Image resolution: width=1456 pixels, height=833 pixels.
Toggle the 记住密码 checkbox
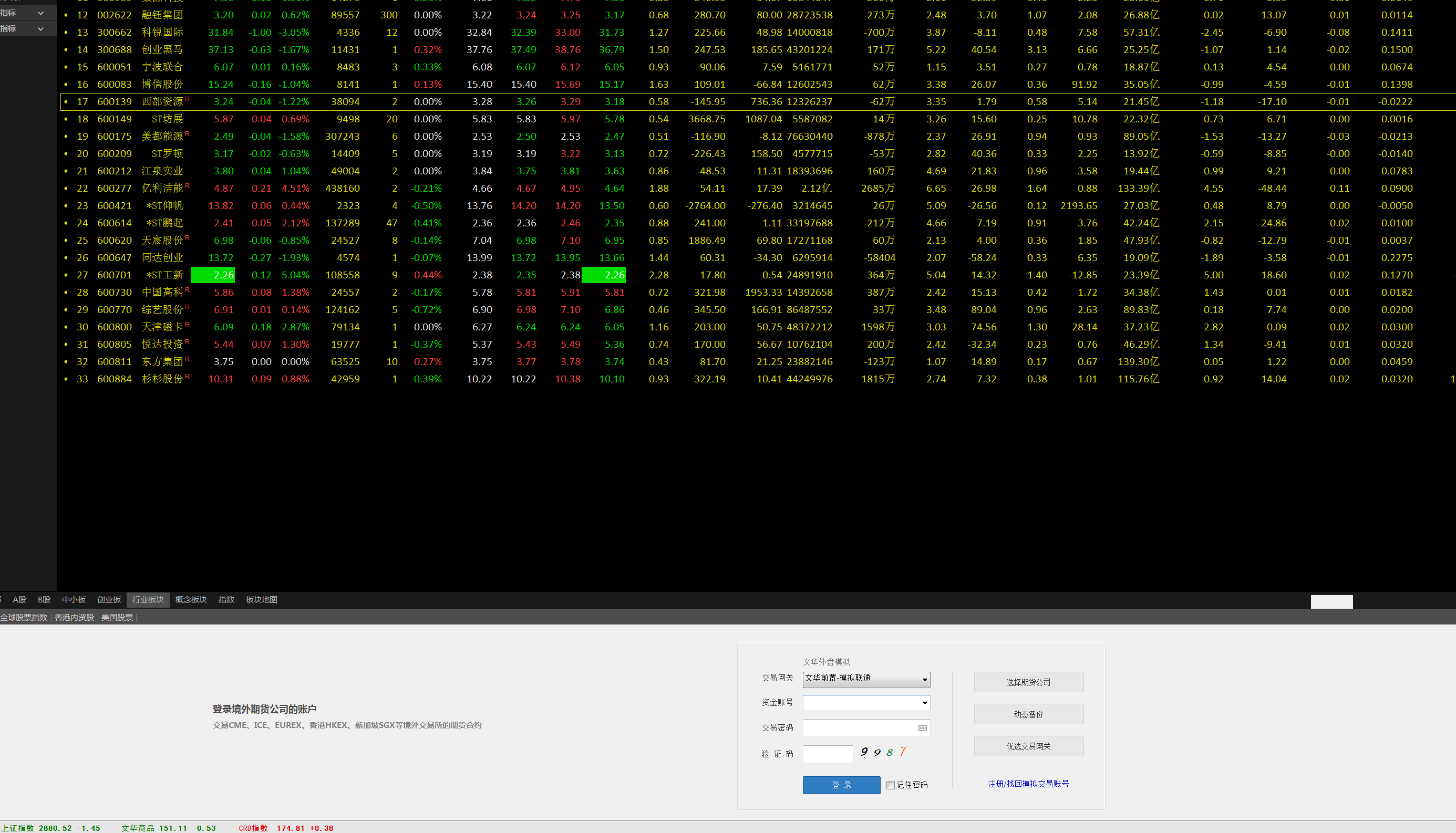point(891,785)
